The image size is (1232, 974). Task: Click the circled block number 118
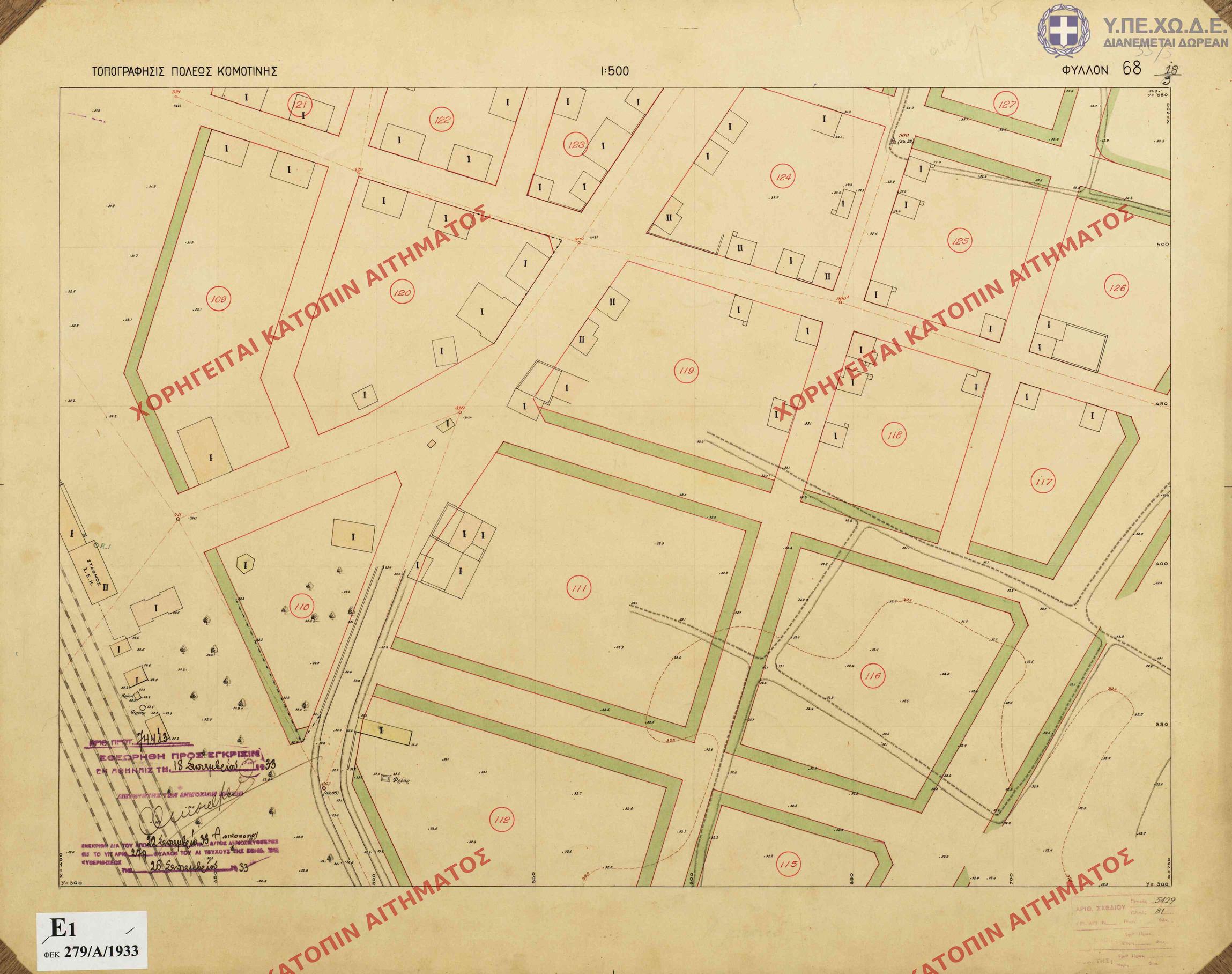pyautogui.click(x=894, y=435)
